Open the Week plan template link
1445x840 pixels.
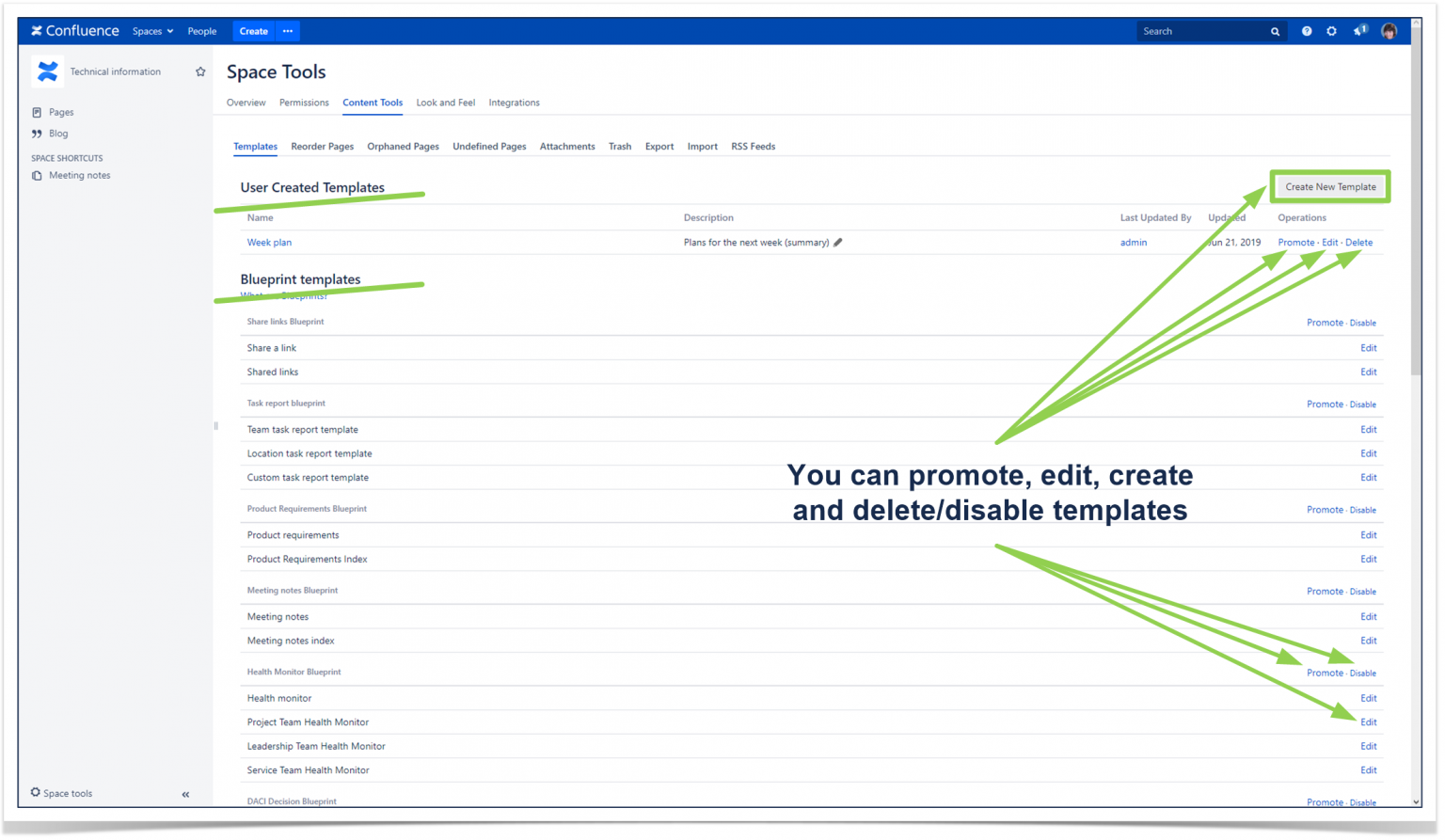269,242
